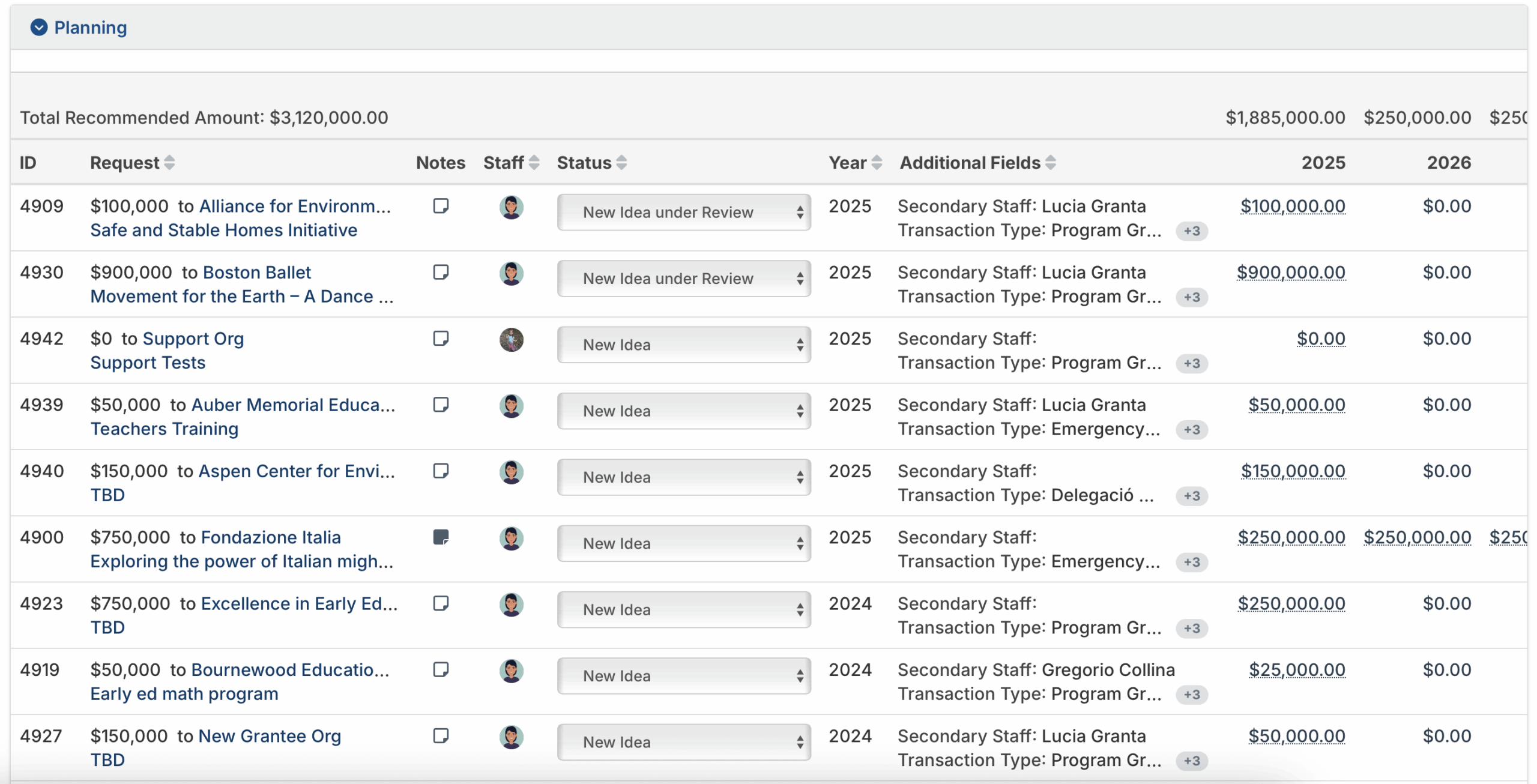
Task: Open Alliance for Environm... organization link
Action: [x=295, y=206]
